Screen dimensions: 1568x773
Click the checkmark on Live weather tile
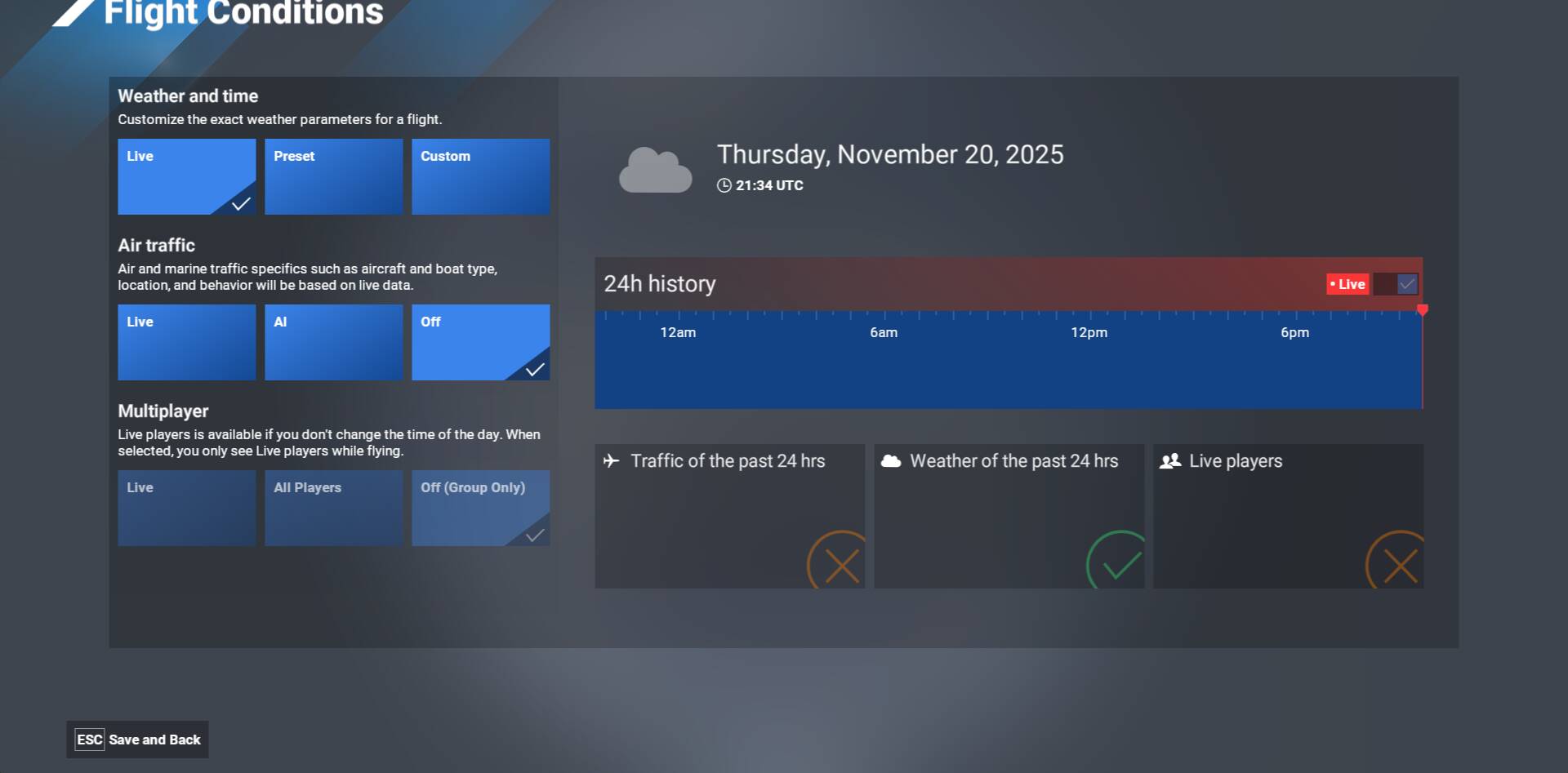point(241,204)
